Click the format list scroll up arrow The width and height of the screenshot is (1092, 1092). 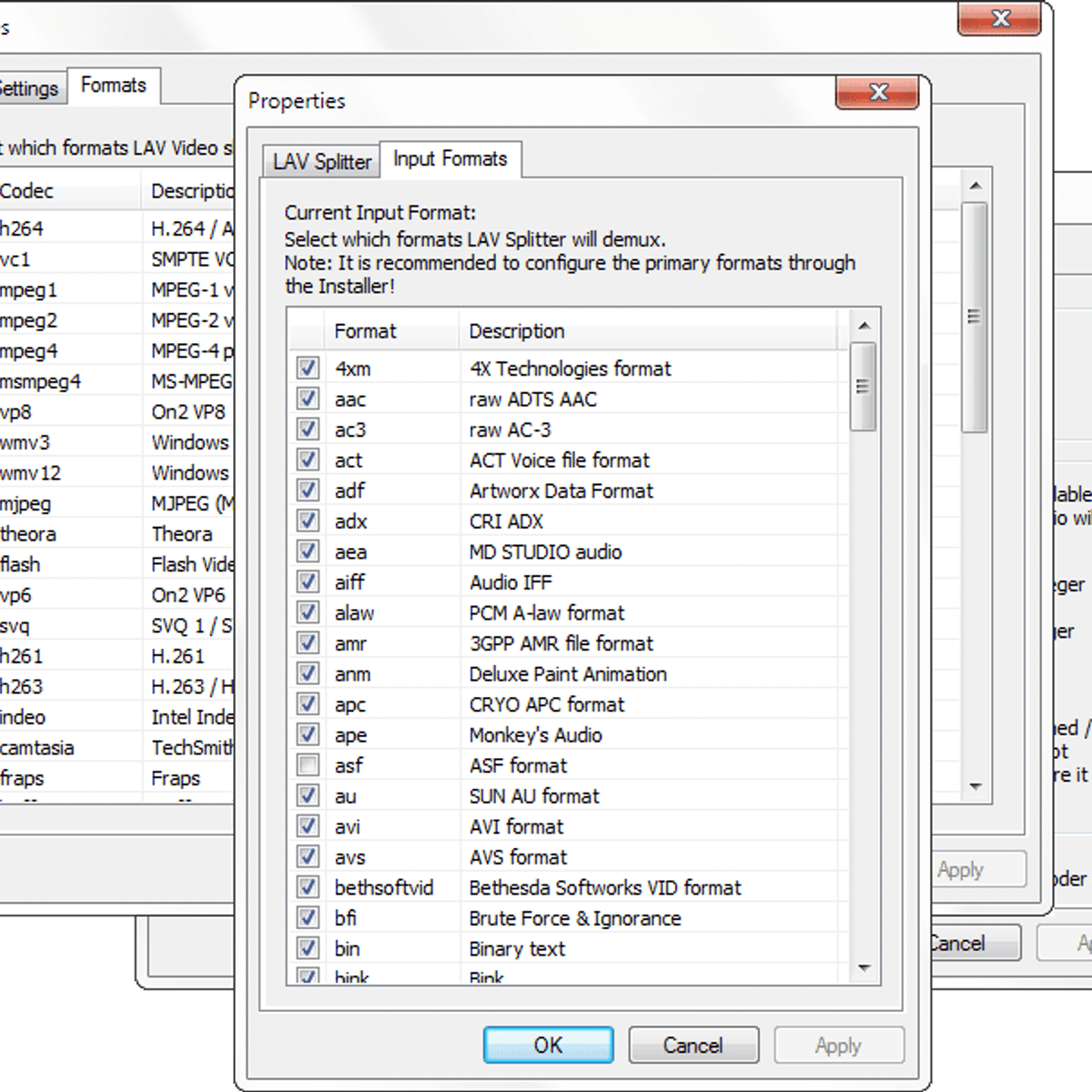pos(864,326)
